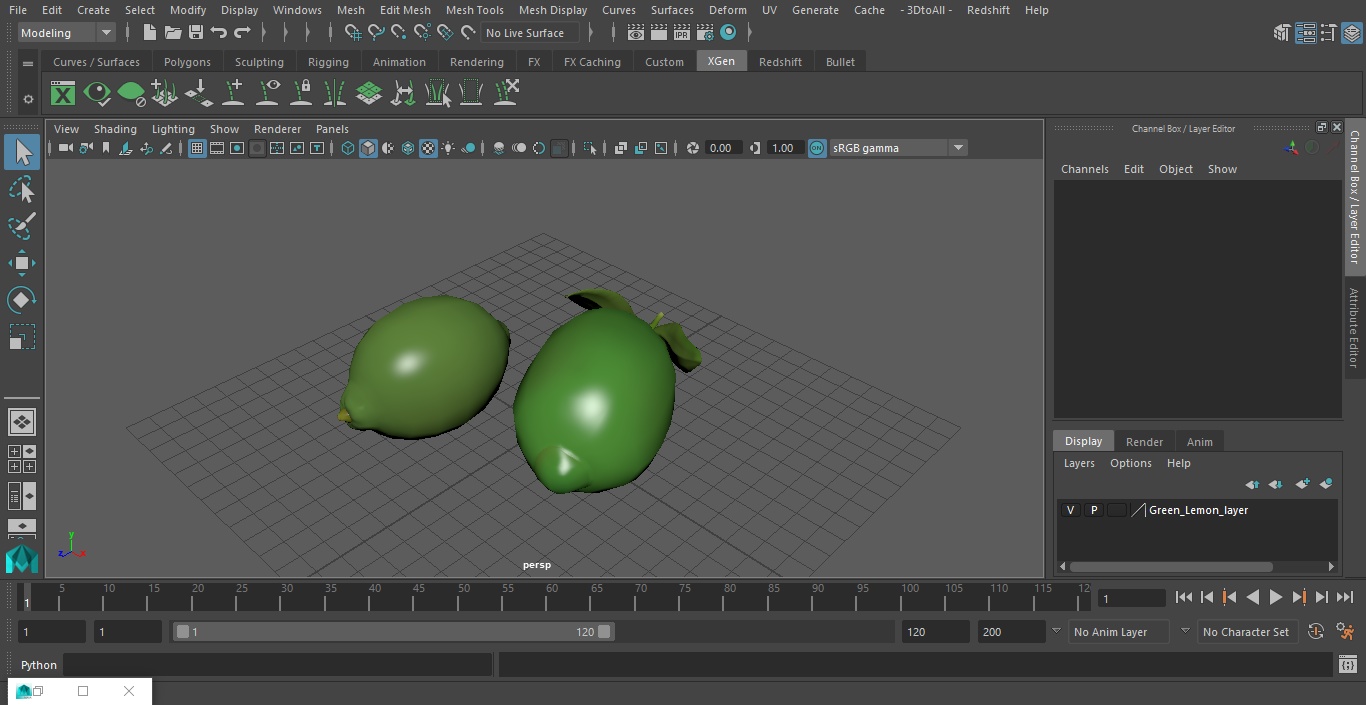
Task: Open the Channels menu in Channel Box
Action: pyautogui.click(x=1085, y=169)
